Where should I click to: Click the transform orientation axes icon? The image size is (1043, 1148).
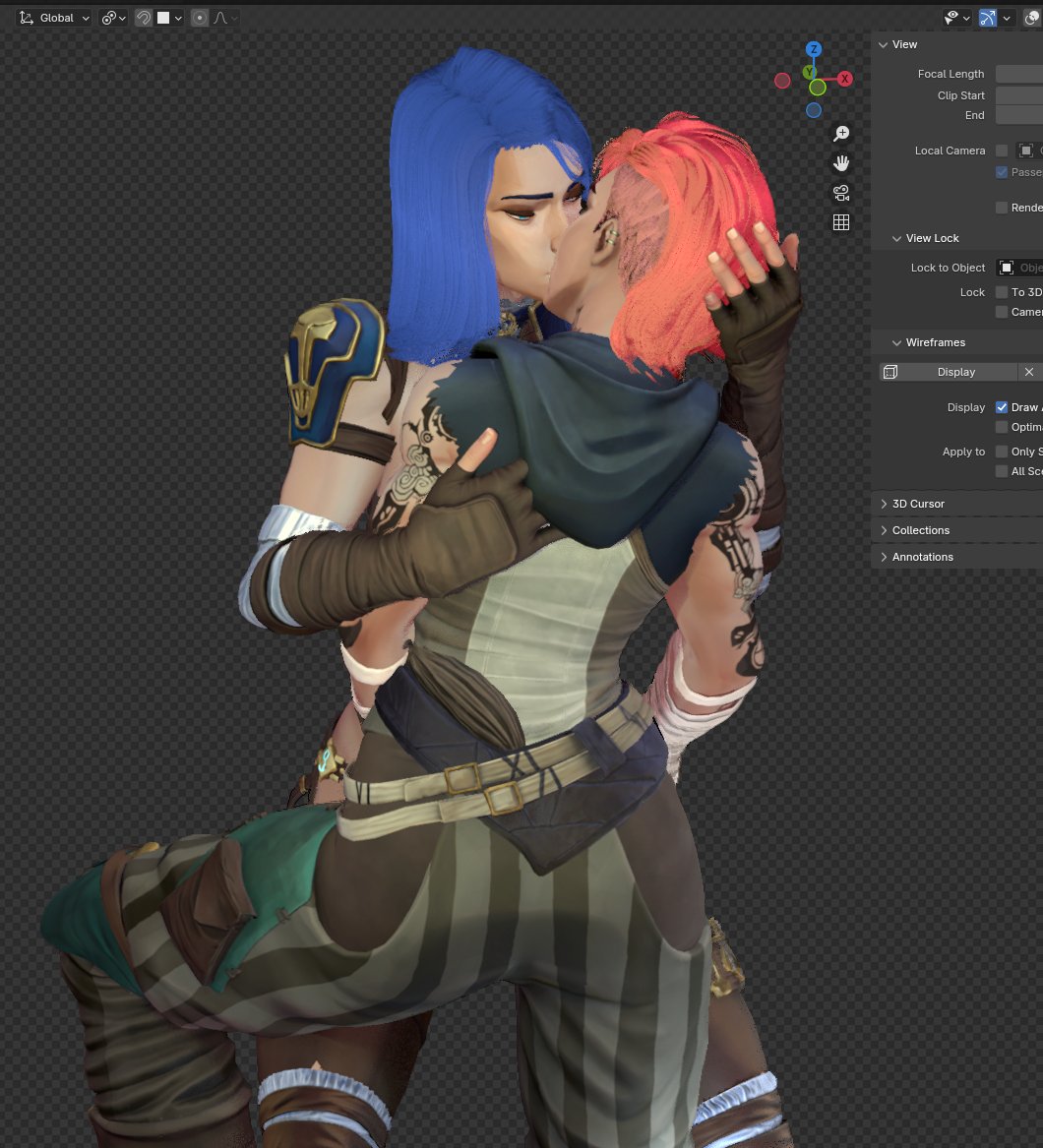click(27, 18)
